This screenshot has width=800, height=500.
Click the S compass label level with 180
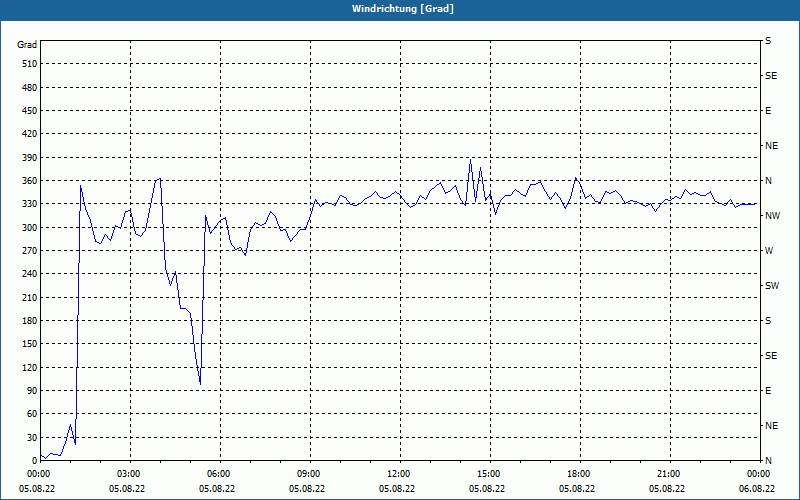click(768, 321)
